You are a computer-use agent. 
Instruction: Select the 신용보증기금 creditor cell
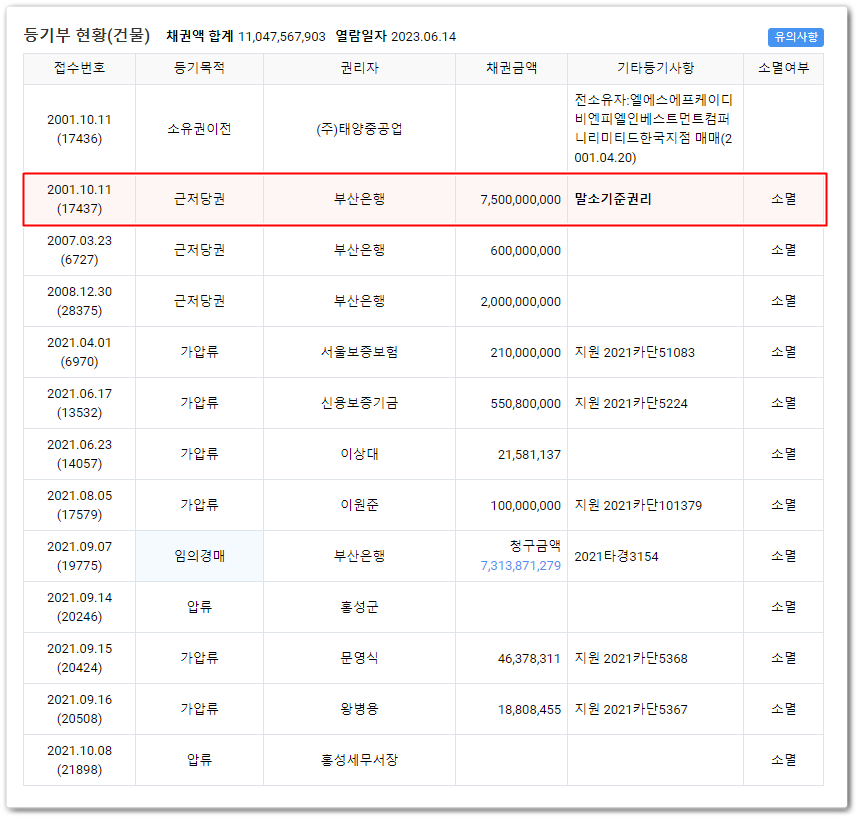(x=359, y=403)
